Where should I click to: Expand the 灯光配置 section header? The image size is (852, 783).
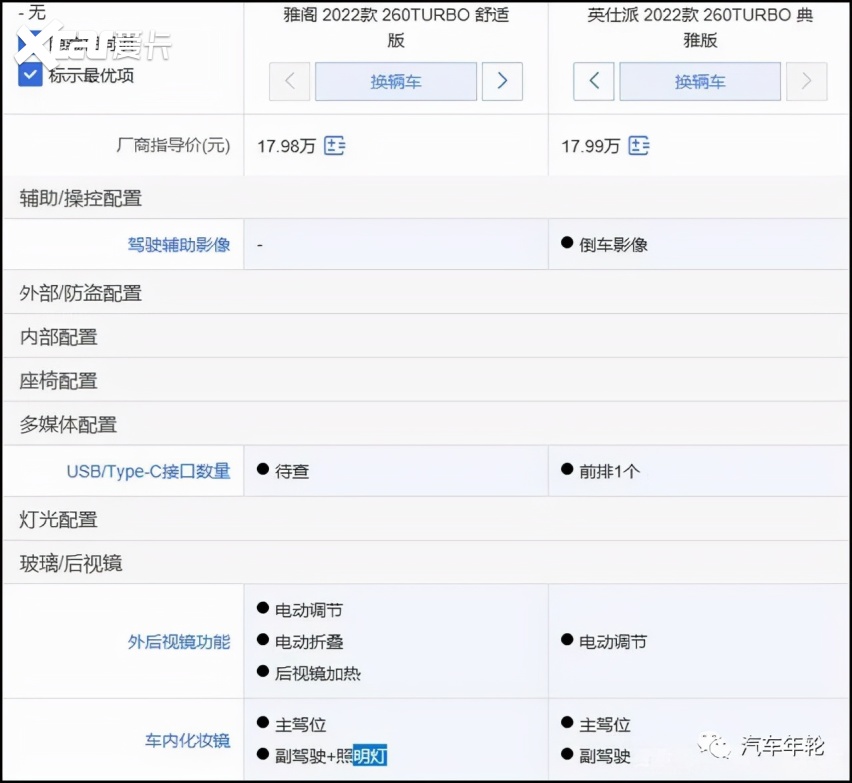click(x=426, y=519)
